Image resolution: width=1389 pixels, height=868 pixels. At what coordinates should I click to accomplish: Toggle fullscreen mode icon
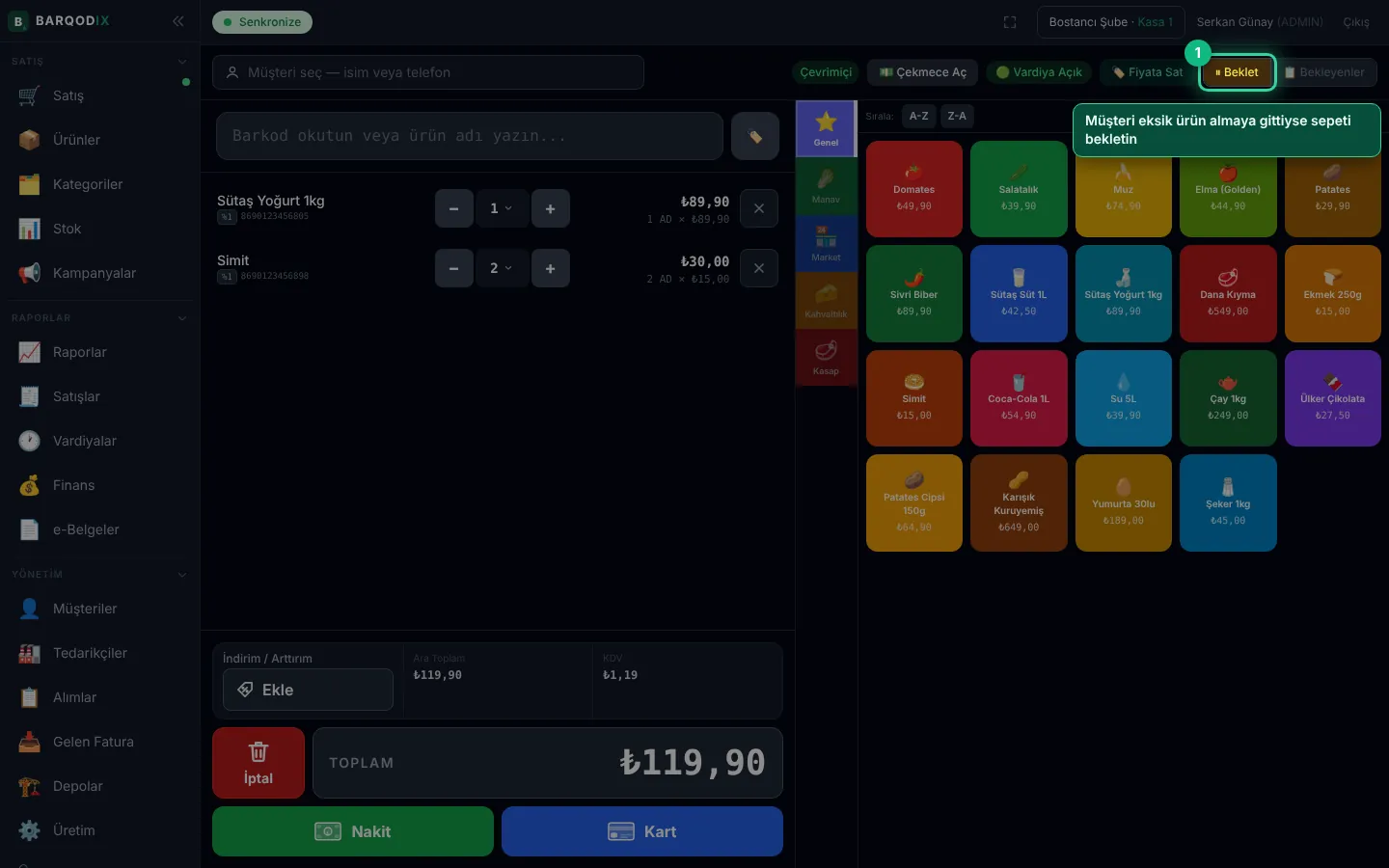click(1010, 22)
